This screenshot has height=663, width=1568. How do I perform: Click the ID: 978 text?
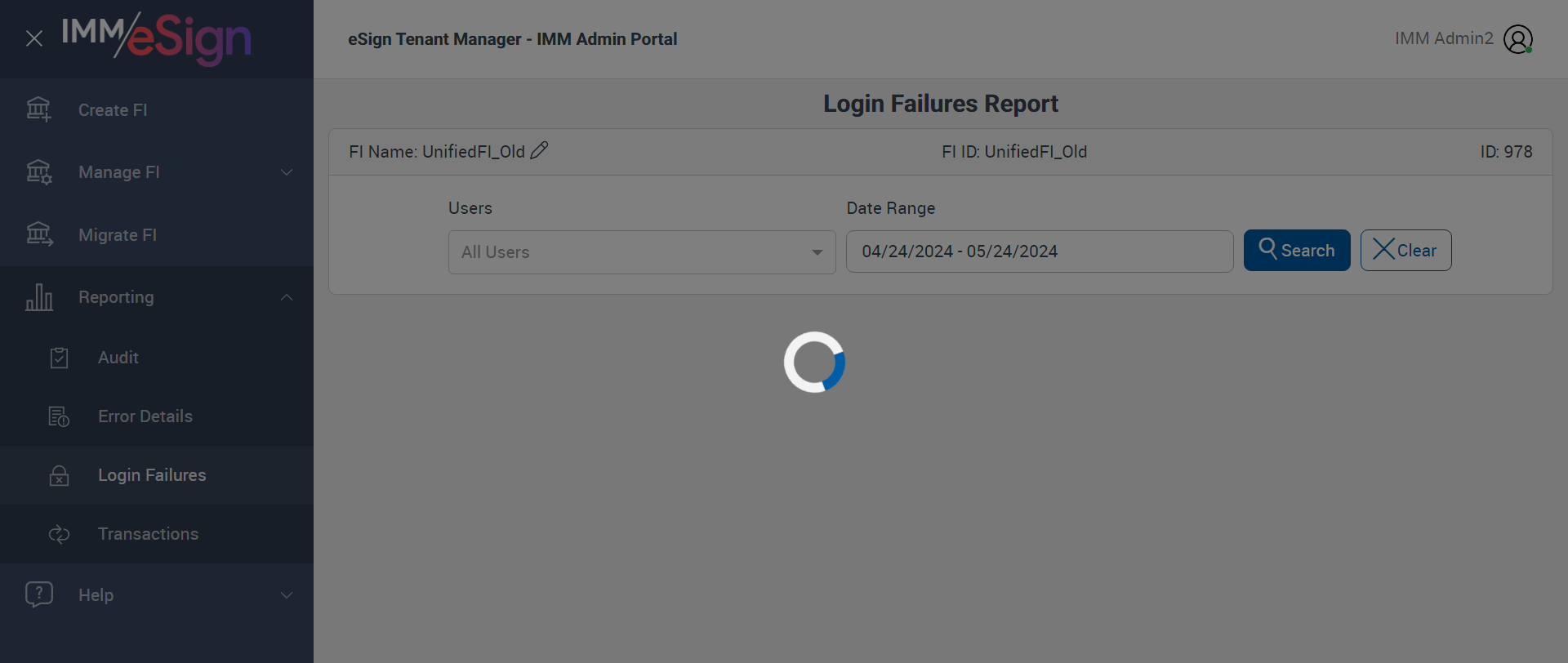pyautogui.click(x=1507, y=152)
